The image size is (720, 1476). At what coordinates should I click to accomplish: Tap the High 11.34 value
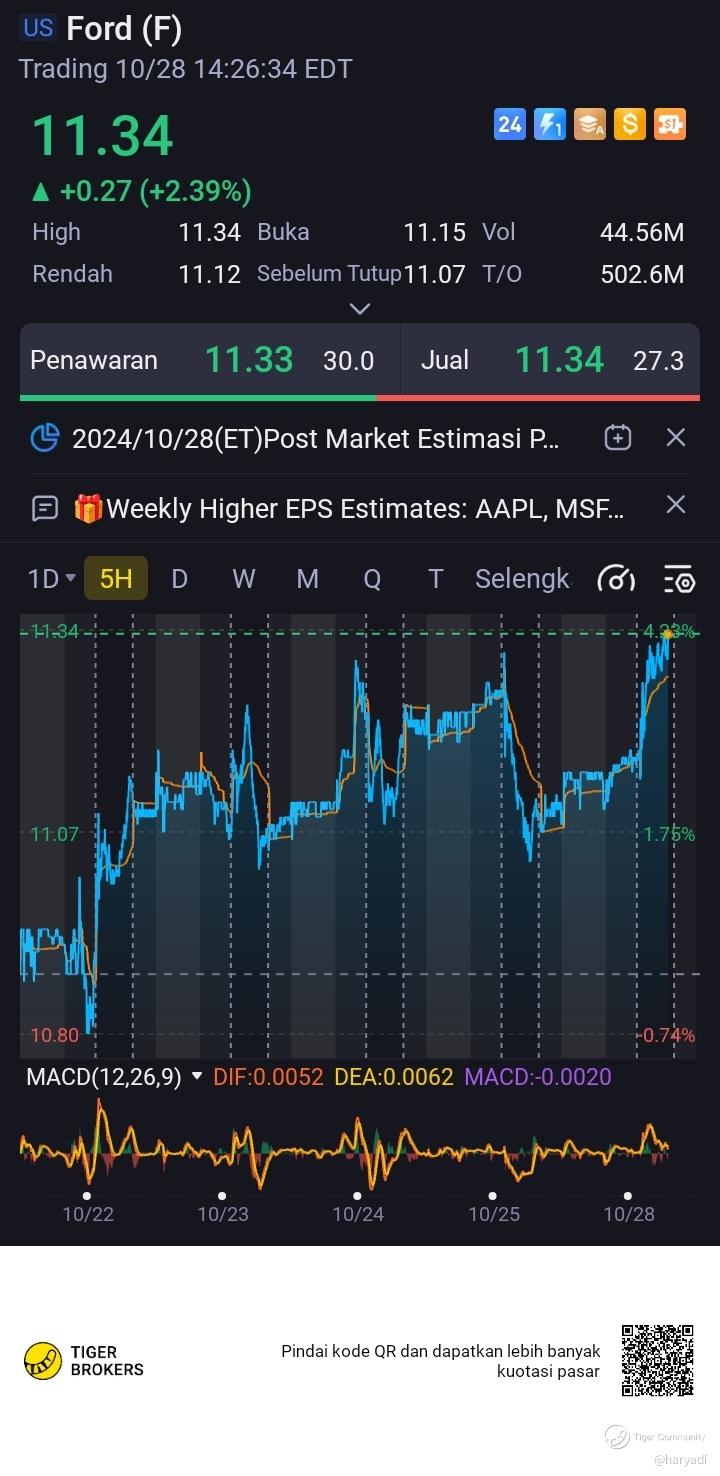pyautogui.click(x=209, y=233)
